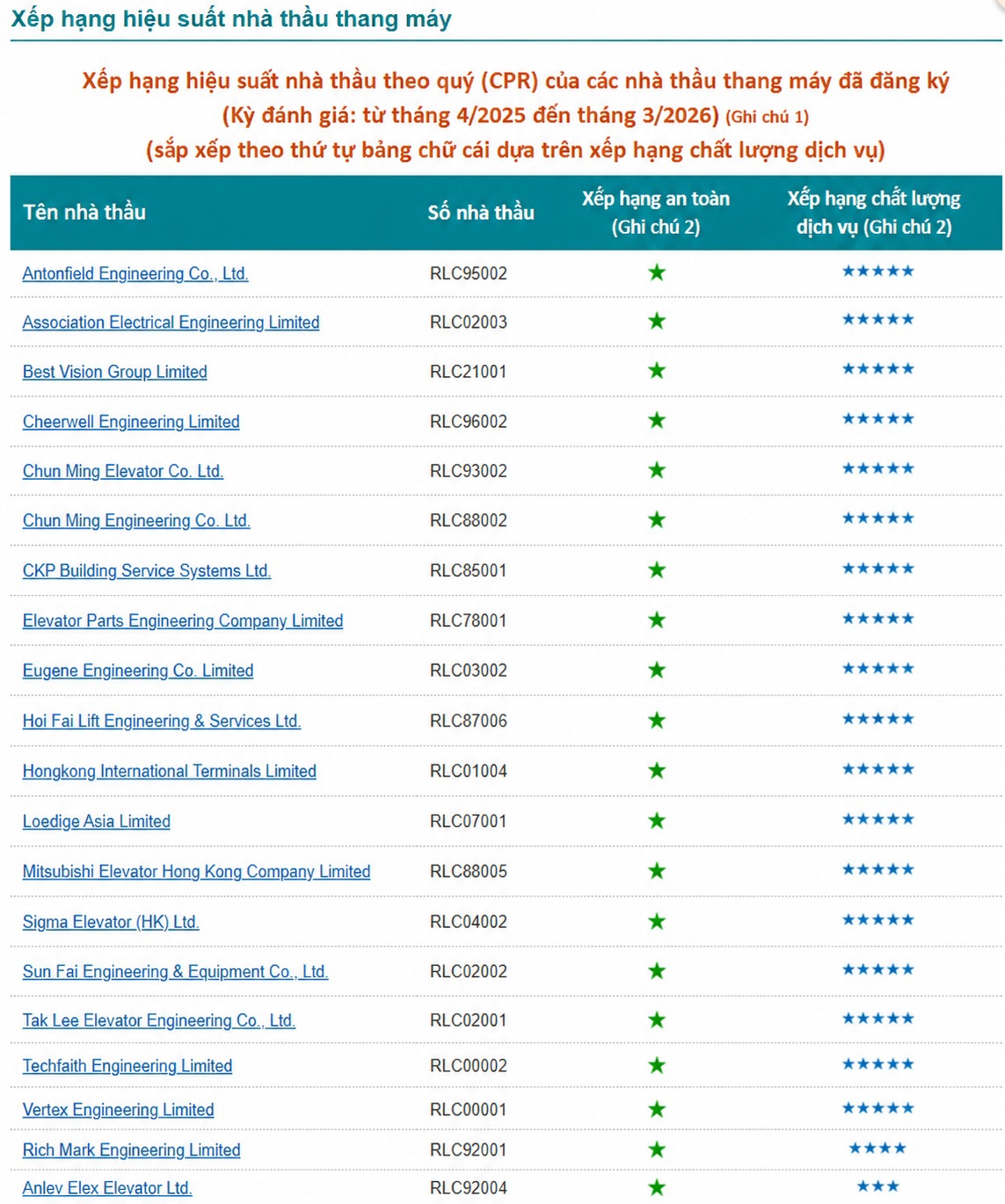Viewport: 1005px width, 1204px height.
Task: Click five-star service rating for Sigma Elevator
Action: pyautogui.click(x=878, y=919)
